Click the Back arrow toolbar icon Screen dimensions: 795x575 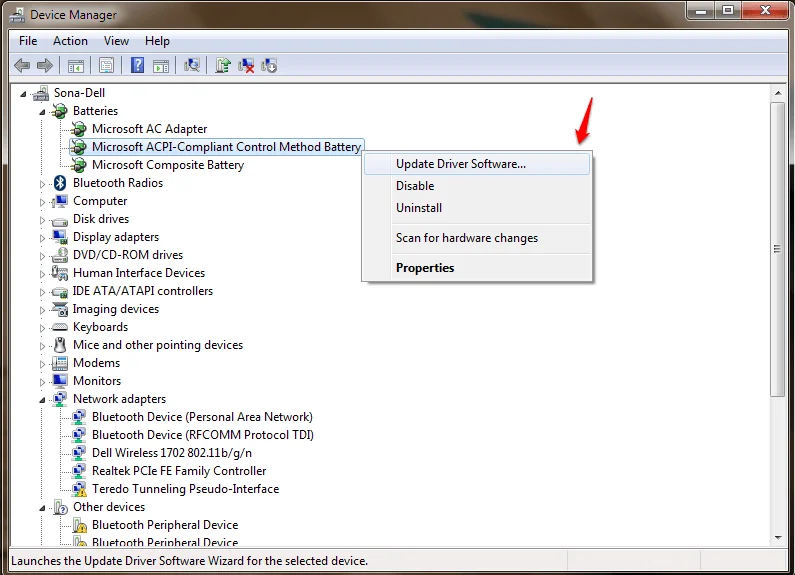[22, 65]
